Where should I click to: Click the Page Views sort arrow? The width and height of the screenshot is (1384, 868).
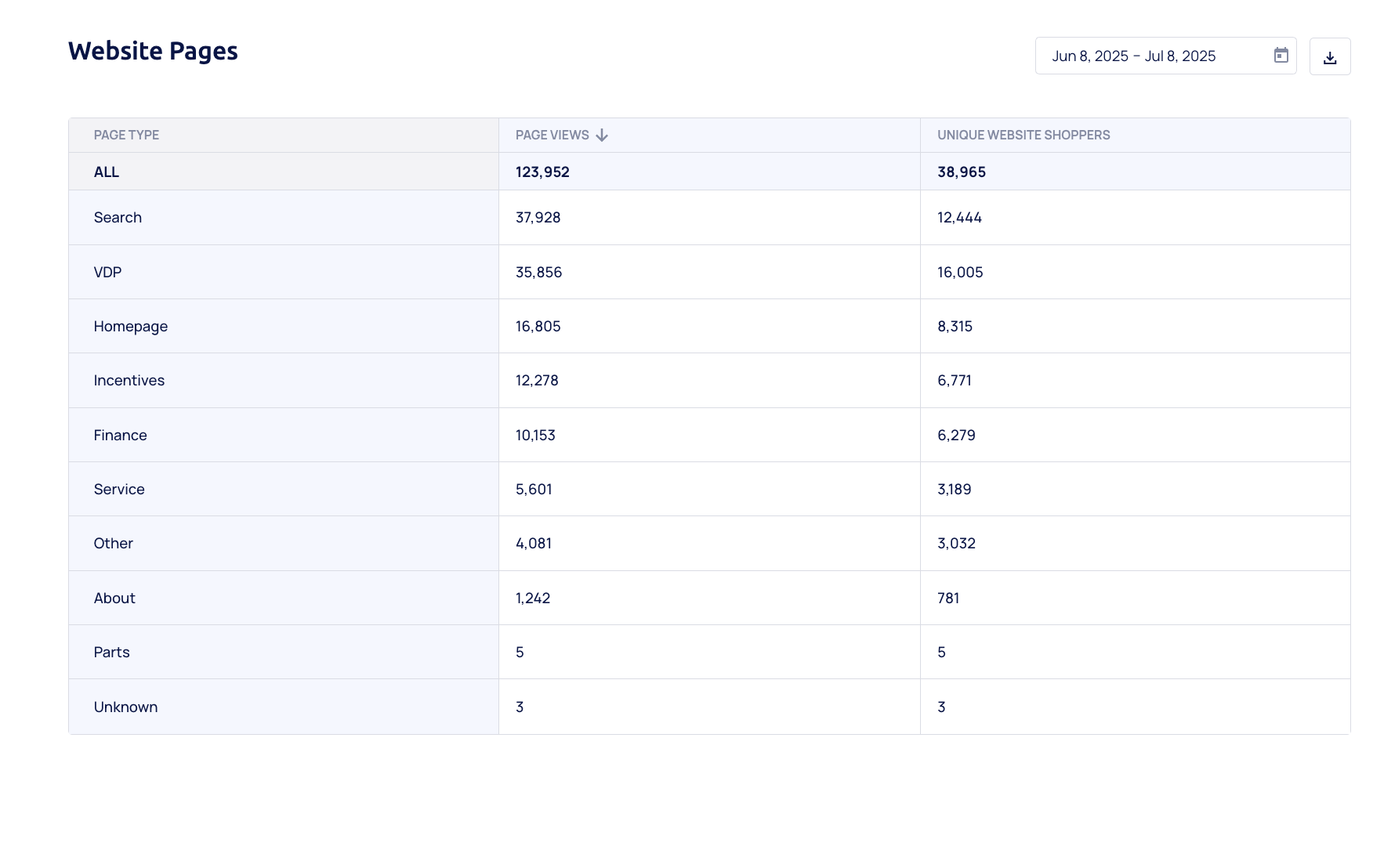coord(602,136)
